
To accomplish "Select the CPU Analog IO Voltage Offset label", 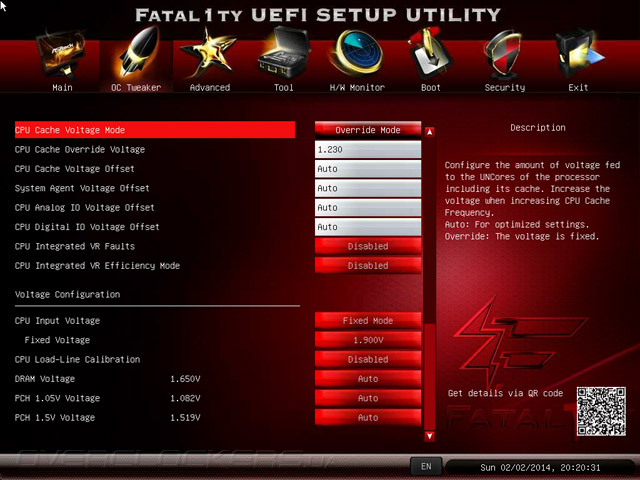I will (x=84, y=207).
